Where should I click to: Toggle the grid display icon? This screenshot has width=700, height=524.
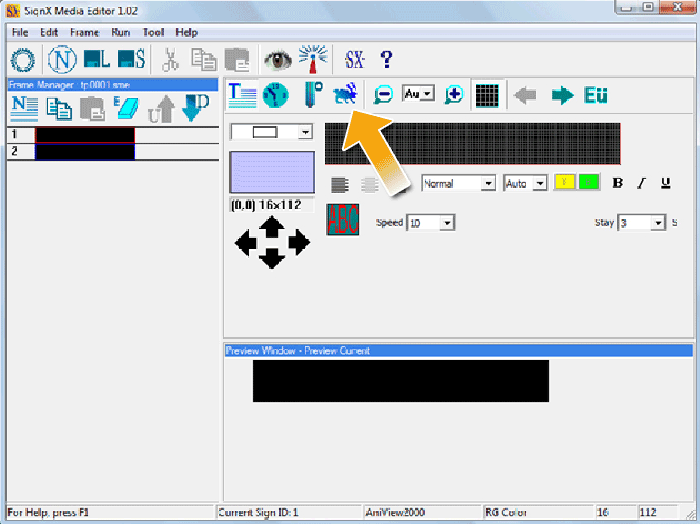tap(487, 95)
